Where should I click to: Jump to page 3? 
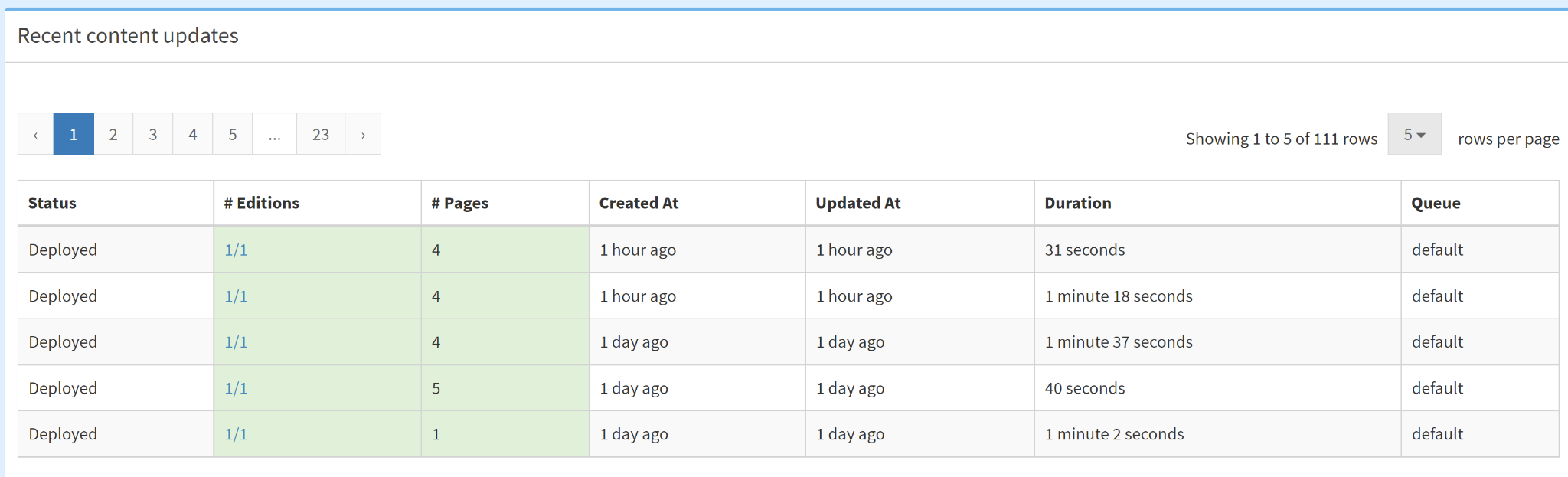153,134
